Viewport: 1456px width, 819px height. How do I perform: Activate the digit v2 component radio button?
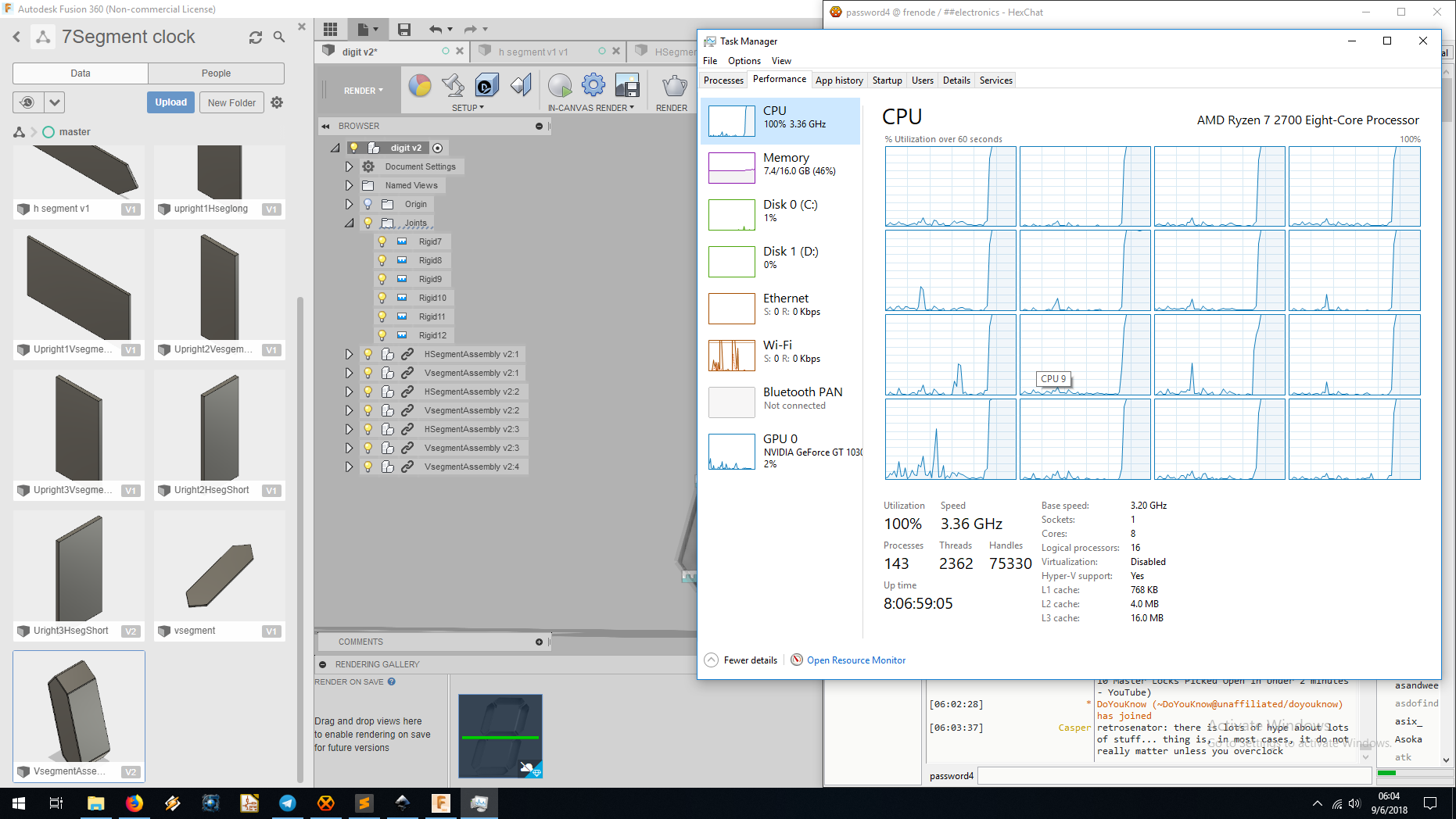pos(438,148)
